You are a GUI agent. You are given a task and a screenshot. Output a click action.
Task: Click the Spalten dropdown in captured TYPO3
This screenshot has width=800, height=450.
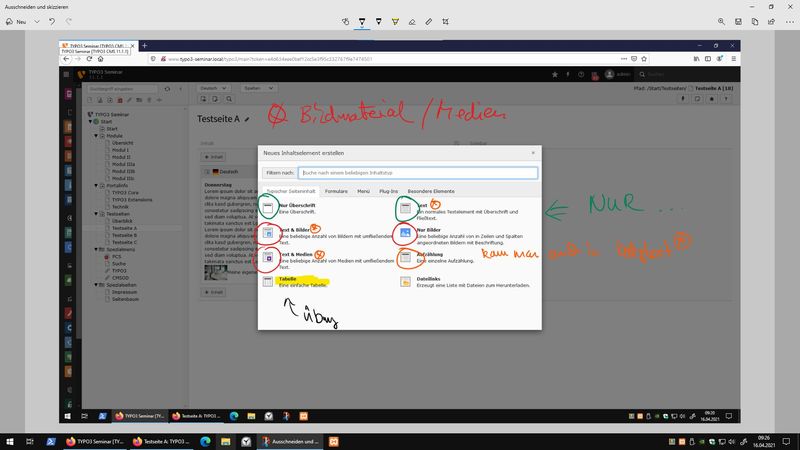tap(259, 88)
